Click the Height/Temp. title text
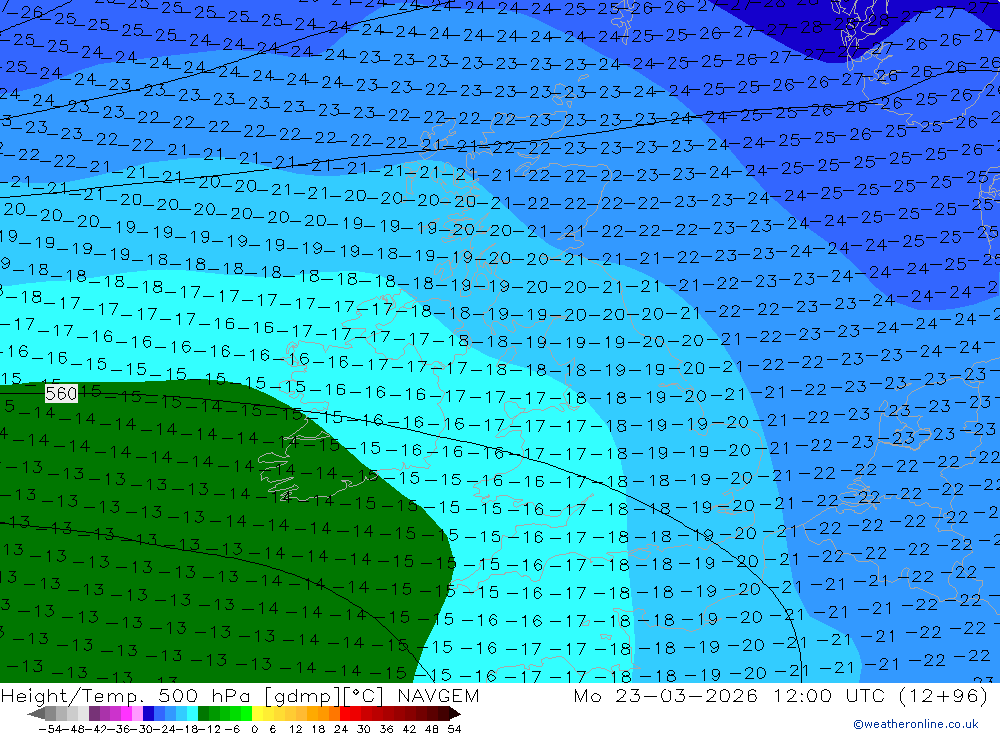Screen dimensions: 1000x733 pos(72,696)
